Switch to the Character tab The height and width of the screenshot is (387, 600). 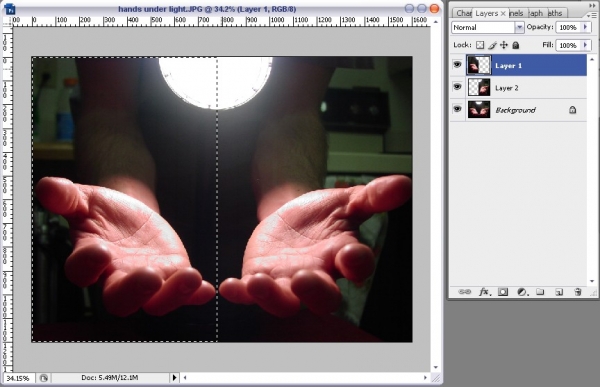click(463, 13)
